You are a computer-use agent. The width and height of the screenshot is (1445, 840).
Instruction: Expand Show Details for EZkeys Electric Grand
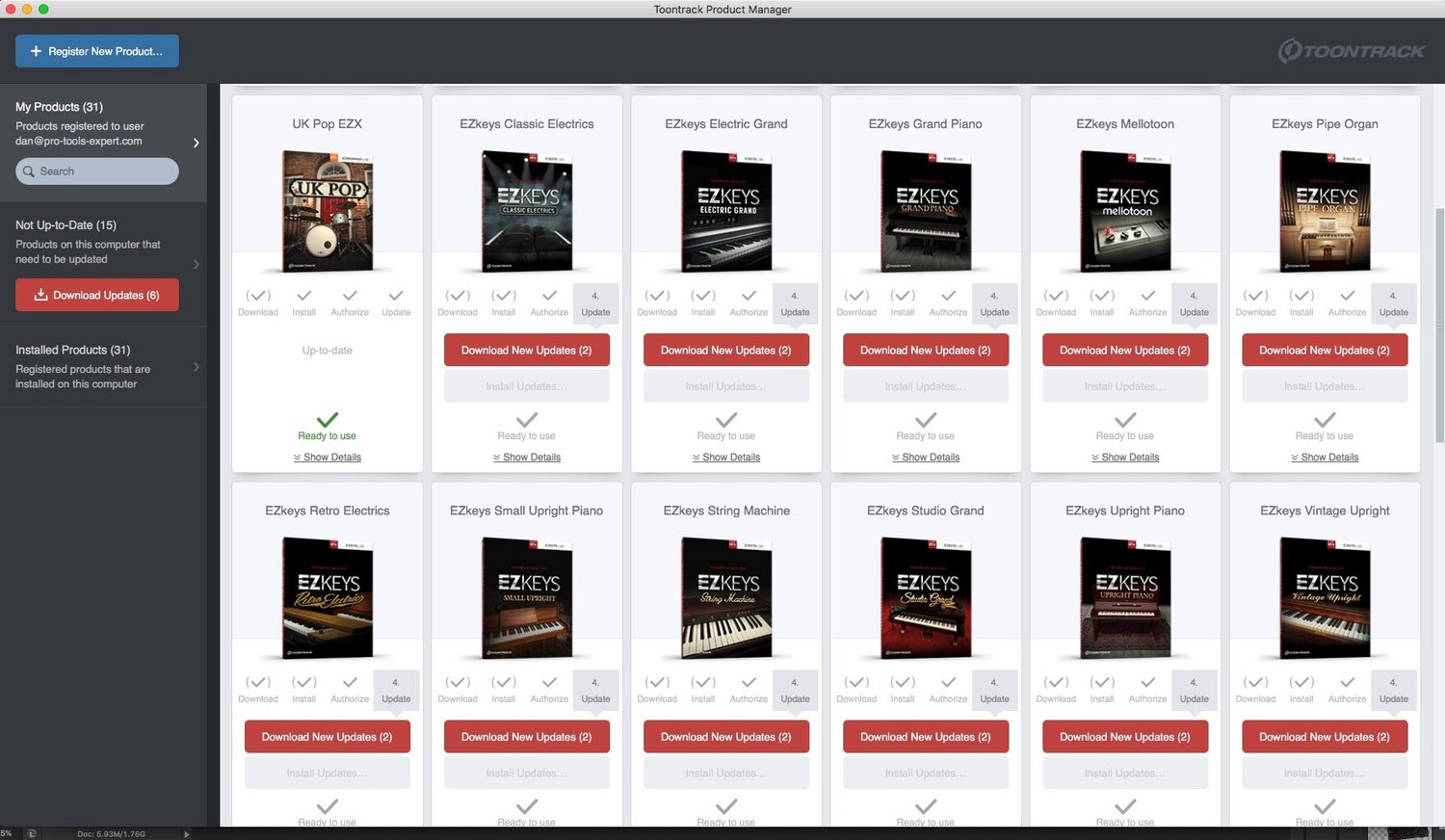click(725, 457)
